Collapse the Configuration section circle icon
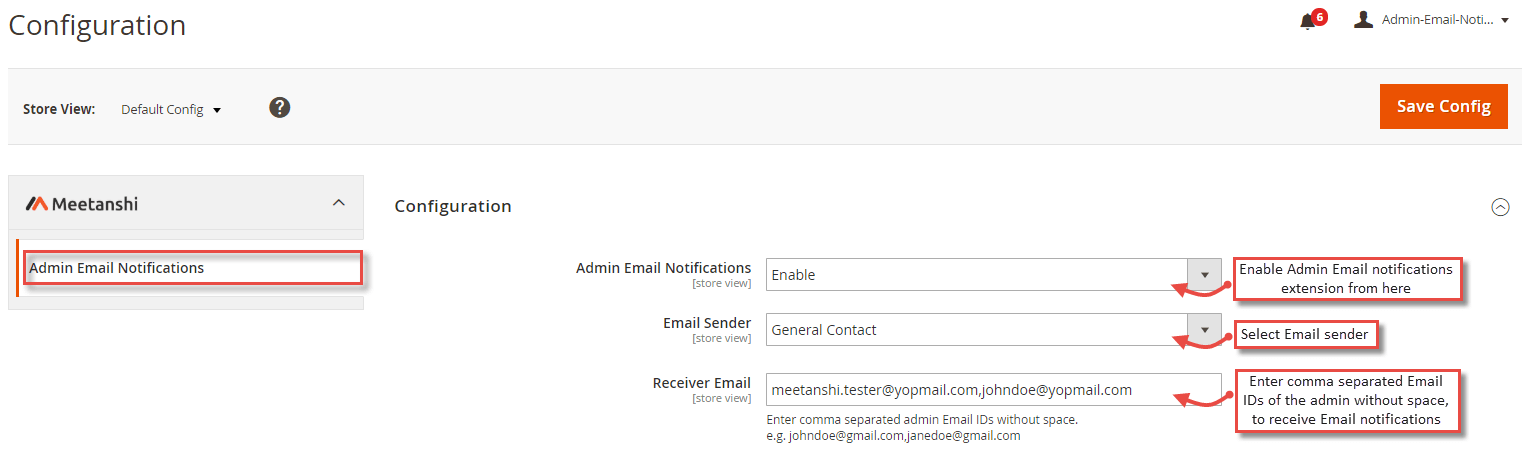The height and width of the screenshot is (456, 1522). [x=1500, y=207]
